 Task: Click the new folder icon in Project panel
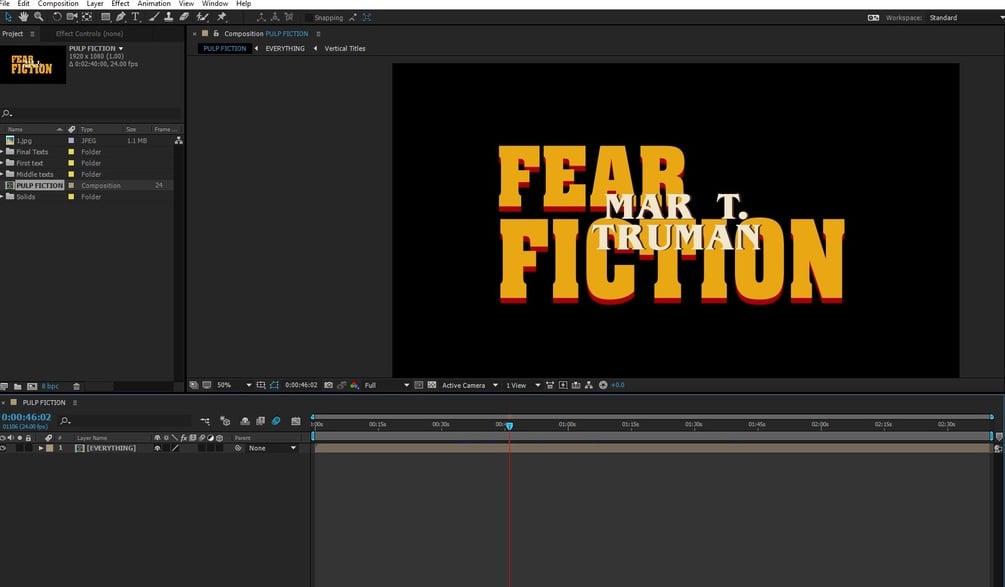click(18, 386)
